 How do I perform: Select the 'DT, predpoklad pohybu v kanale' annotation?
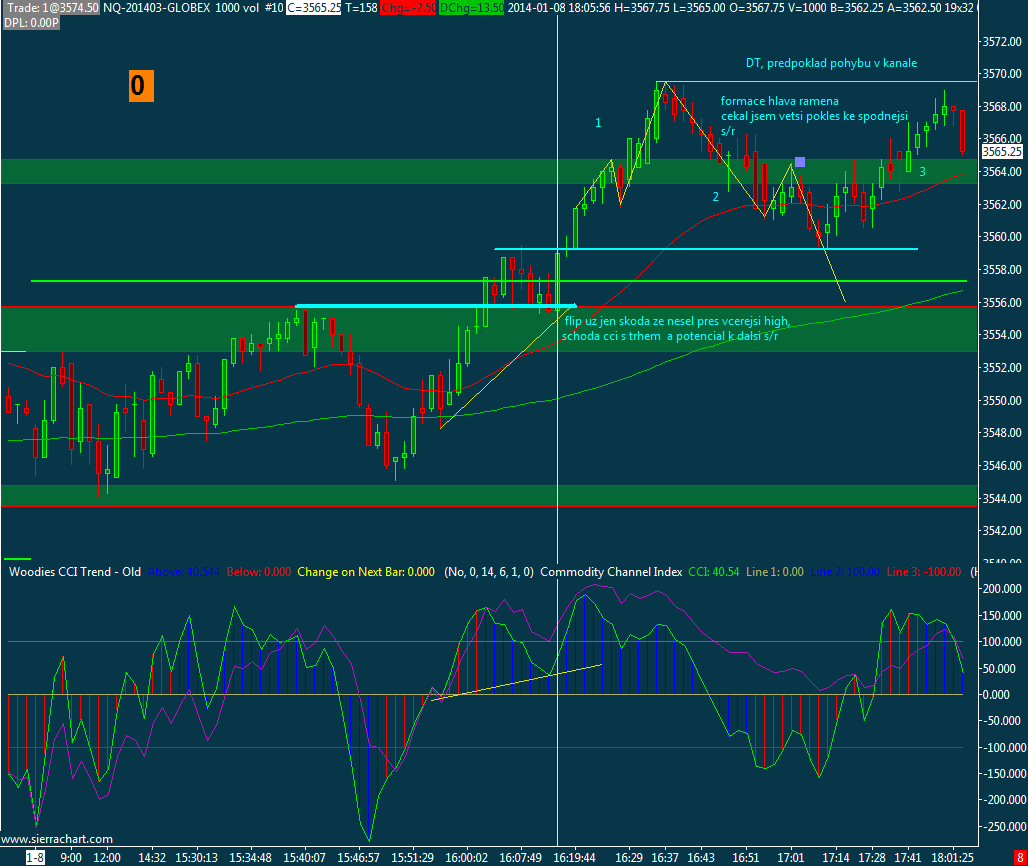(x=831, y=63)
